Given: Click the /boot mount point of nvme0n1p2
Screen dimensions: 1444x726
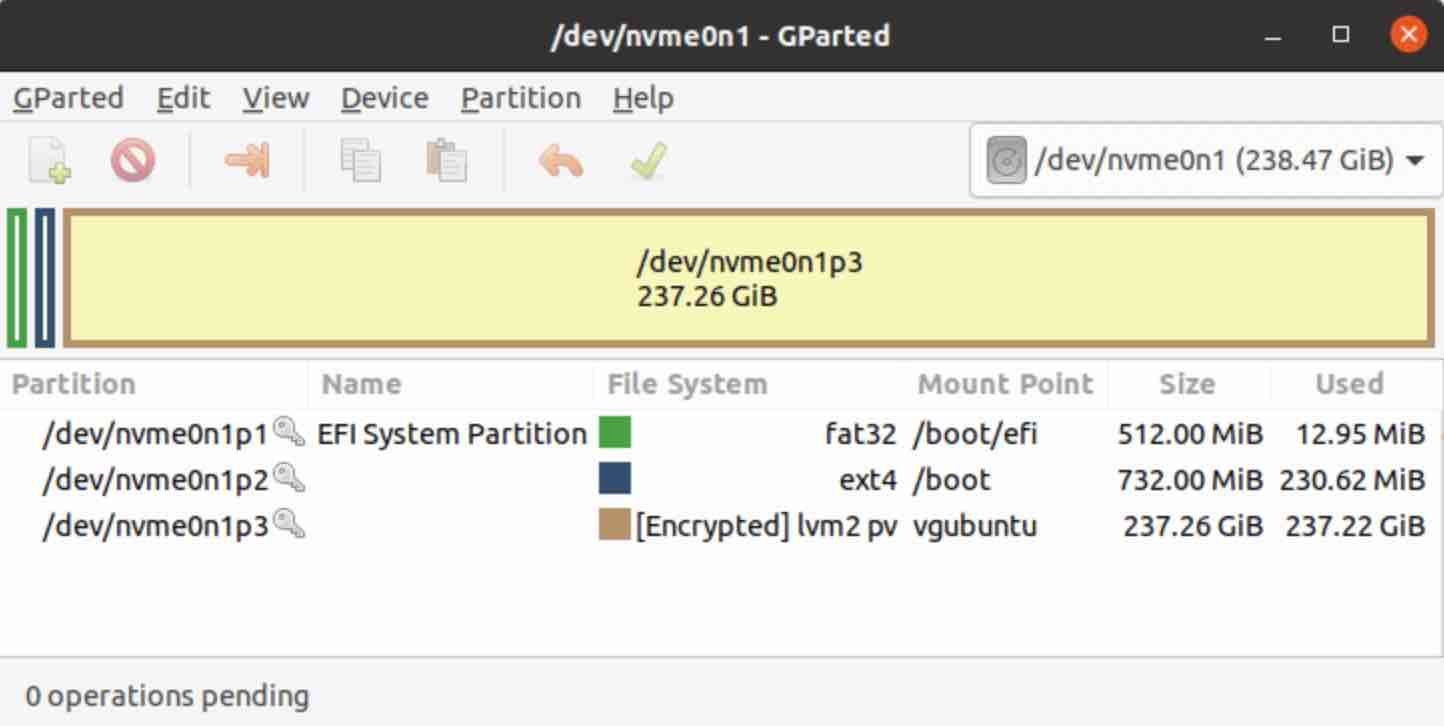Looking at the screenshot, I should click(951, 480).
